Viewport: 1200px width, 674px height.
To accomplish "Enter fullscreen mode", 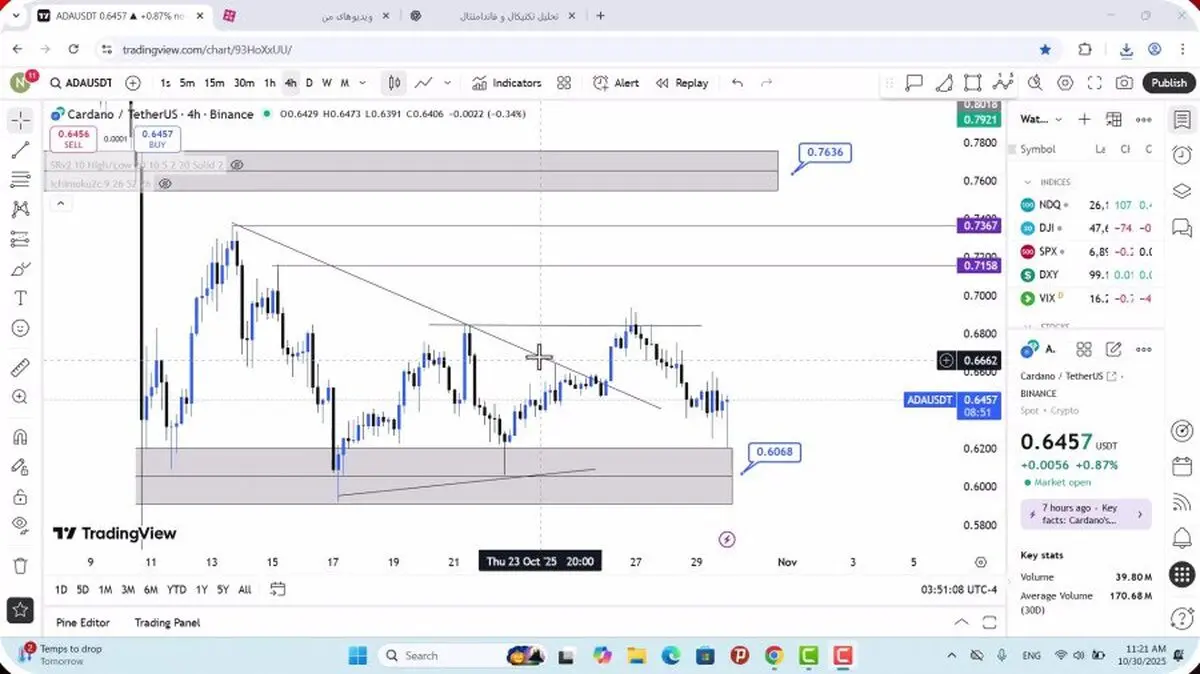I will tap(1095, 84).
